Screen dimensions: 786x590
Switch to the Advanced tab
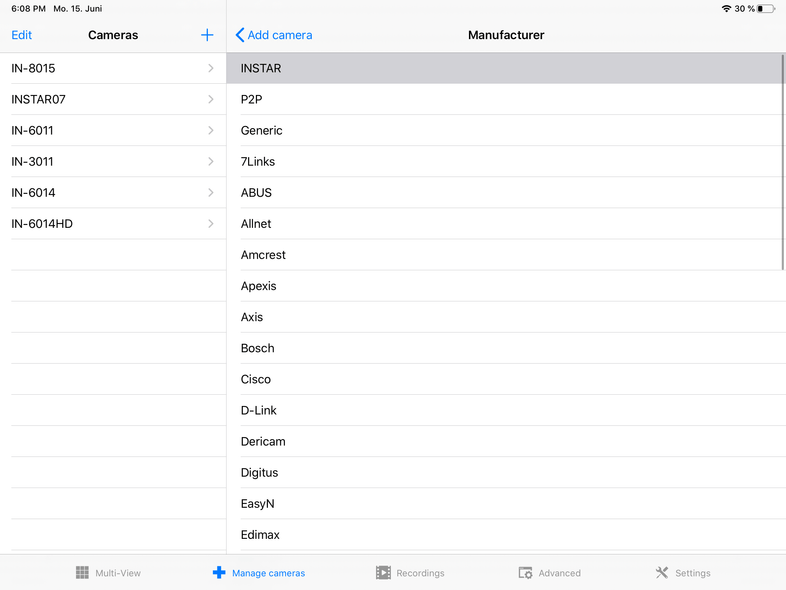(549, 572)
